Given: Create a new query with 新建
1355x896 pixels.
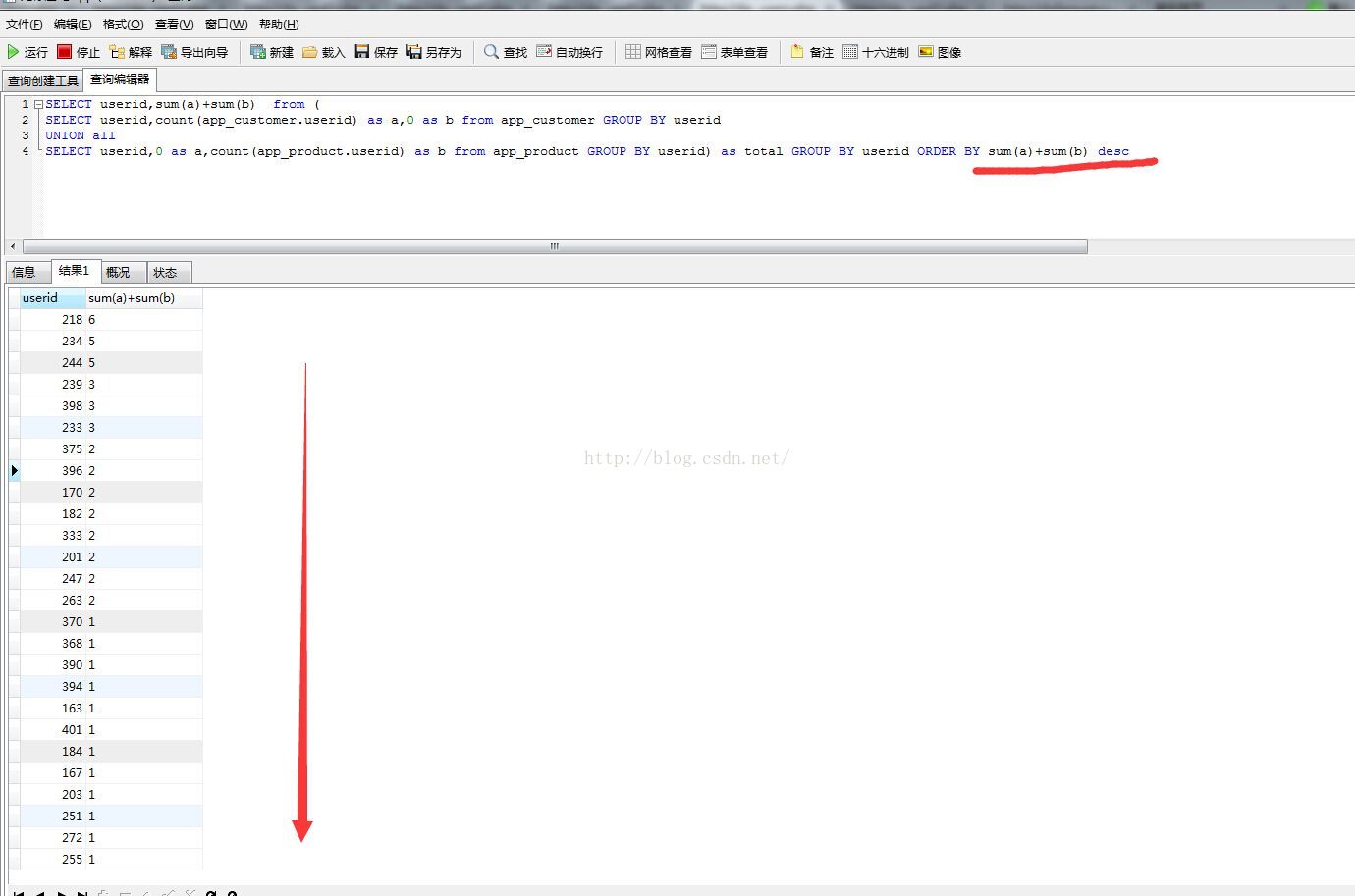Looking at the screenshot, I should (272, 52).
